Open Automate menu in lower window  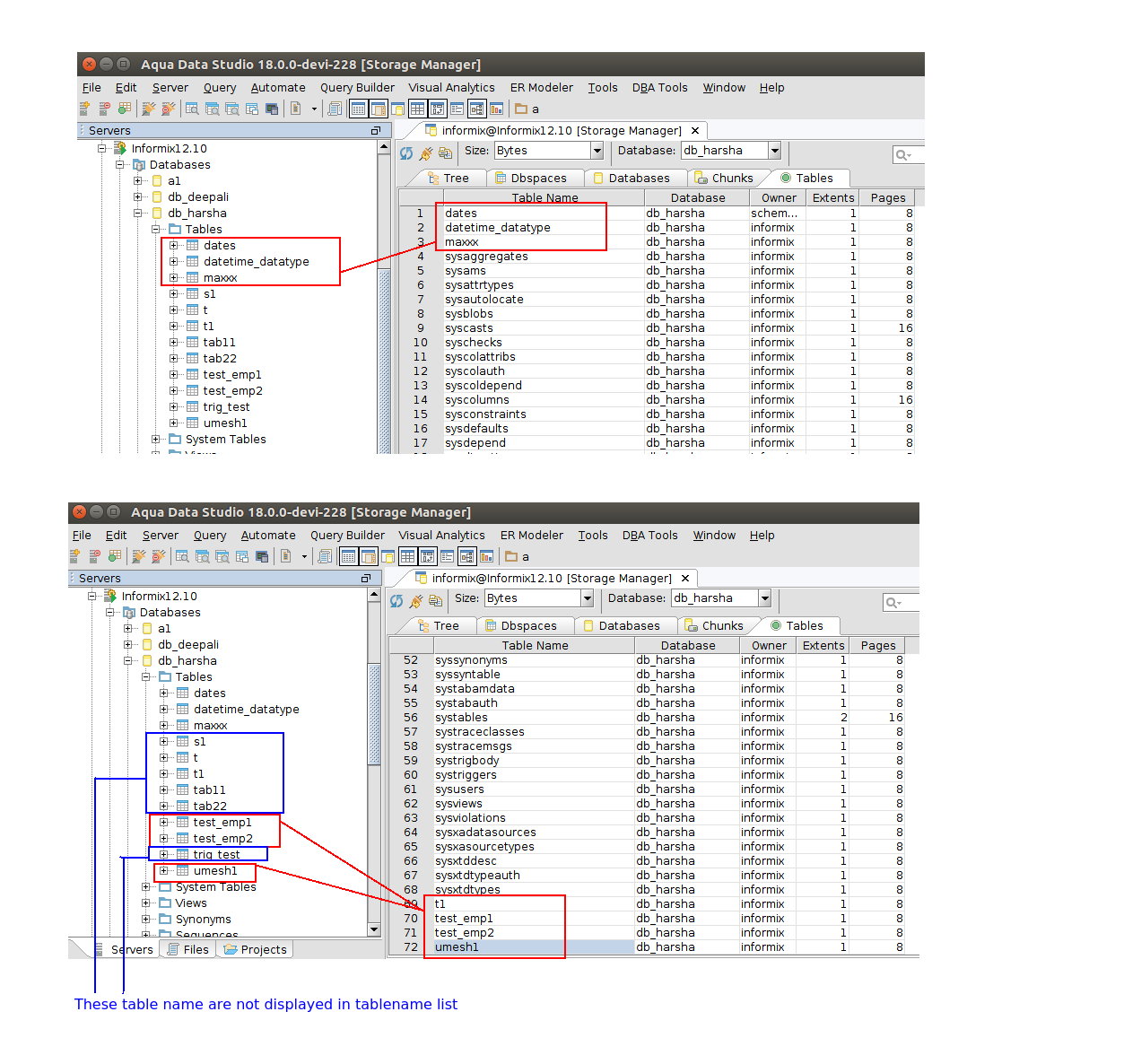[x=268, y=536]
